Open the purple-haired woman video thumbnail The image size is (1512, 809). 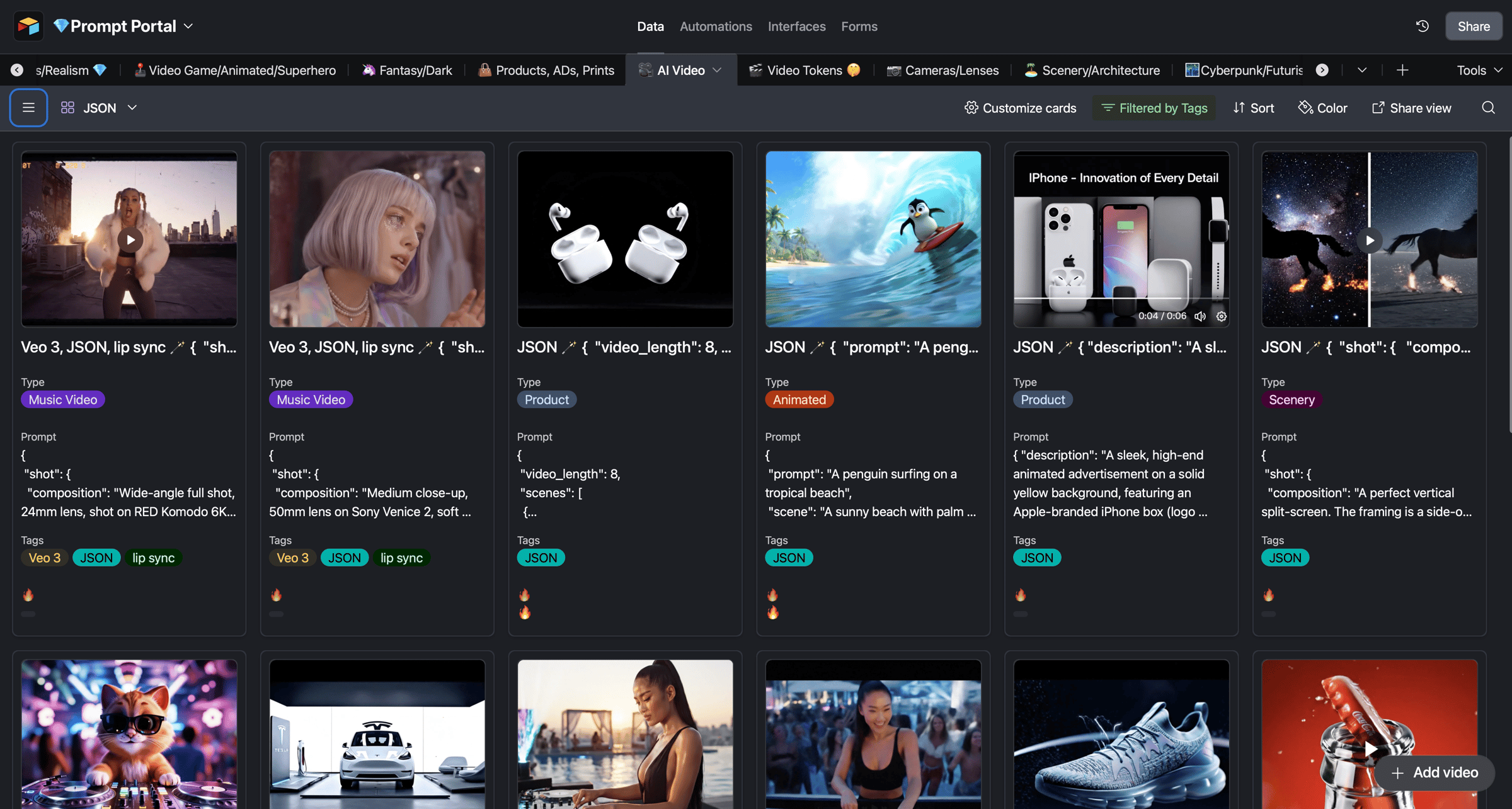[x=377, y=239]
